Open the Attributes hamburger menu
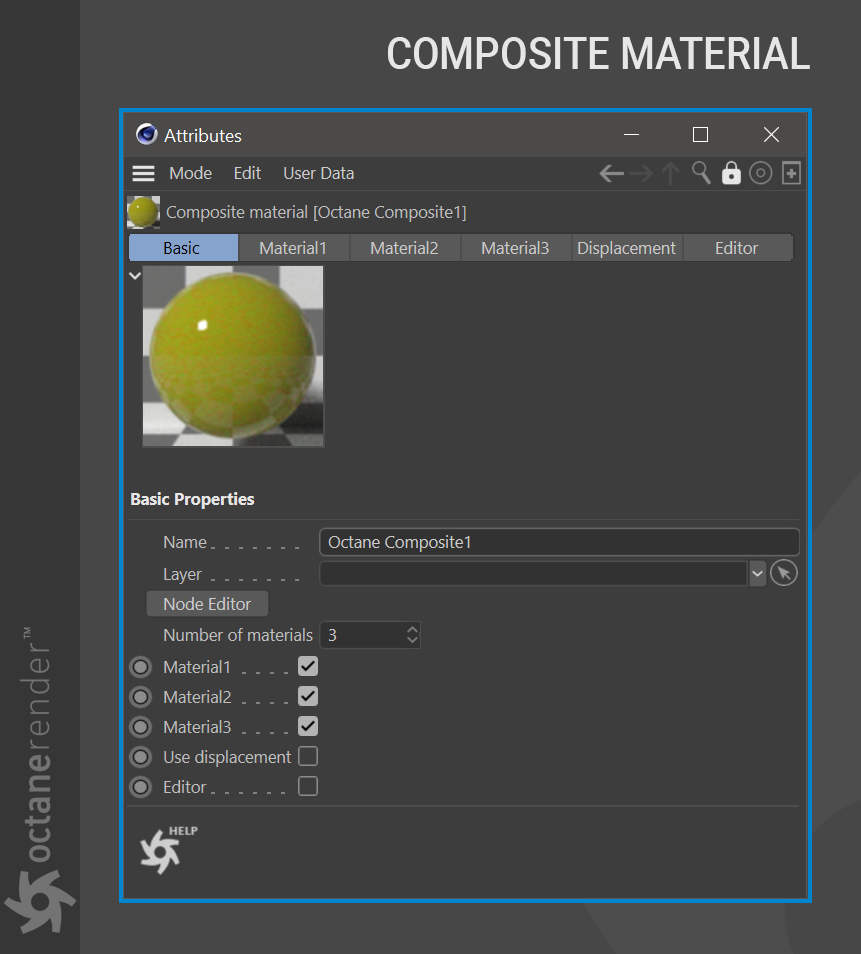 point(143,173)
